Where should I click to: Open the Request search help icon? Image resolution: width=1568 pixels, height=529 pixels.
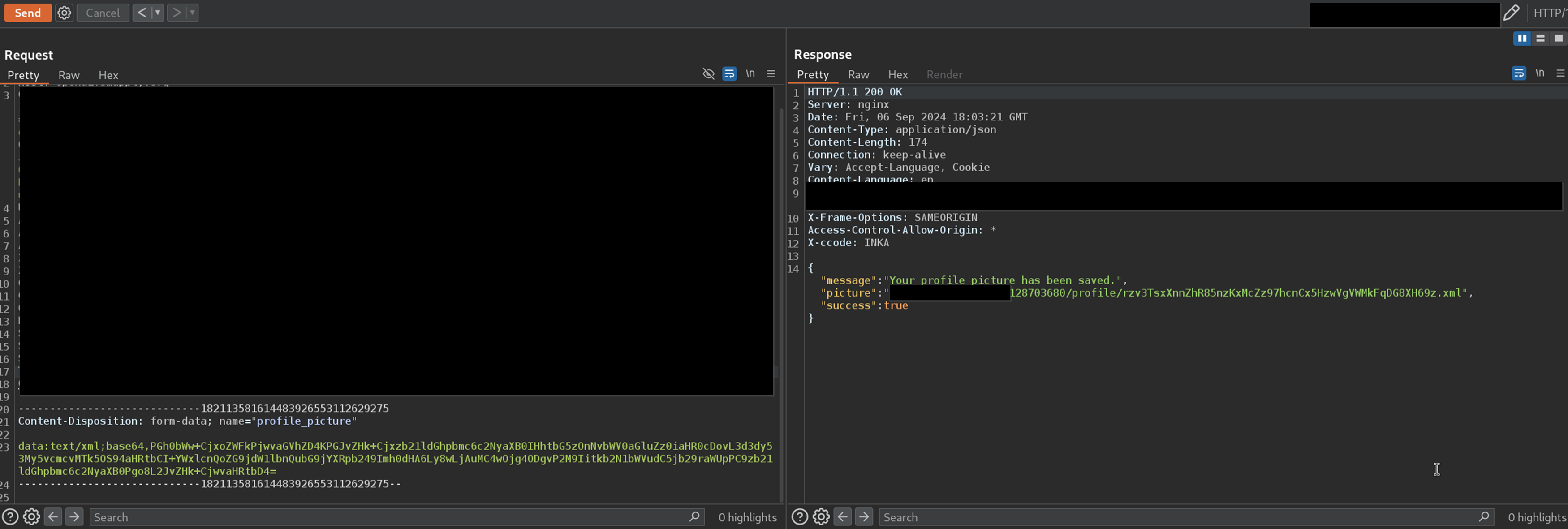[10, 517]
